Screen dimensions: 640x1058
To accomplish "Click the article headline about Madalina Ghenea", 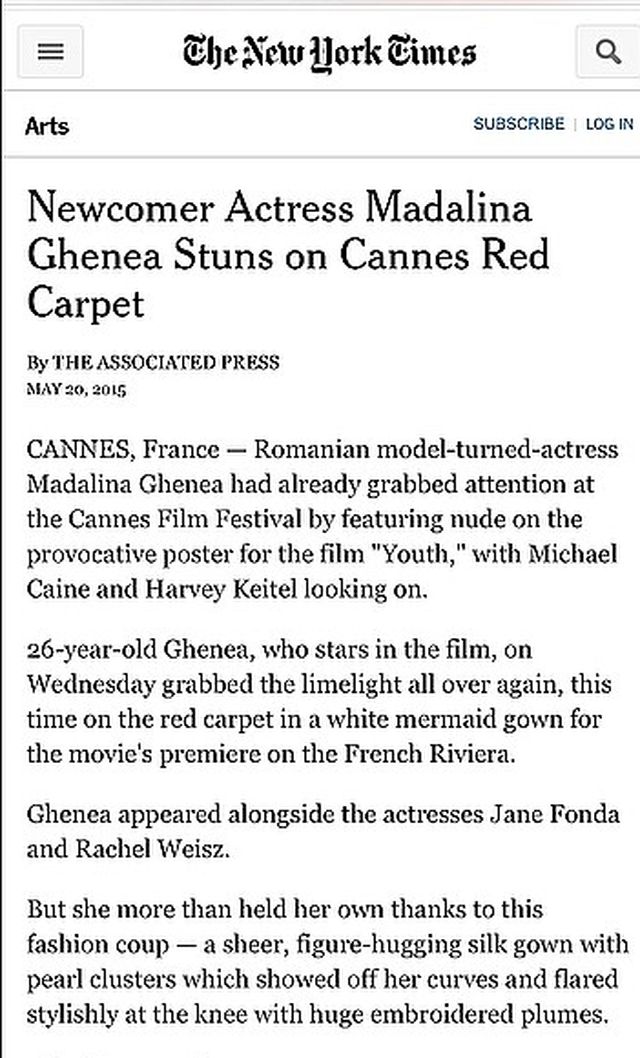I will click(x=290, y=255).
